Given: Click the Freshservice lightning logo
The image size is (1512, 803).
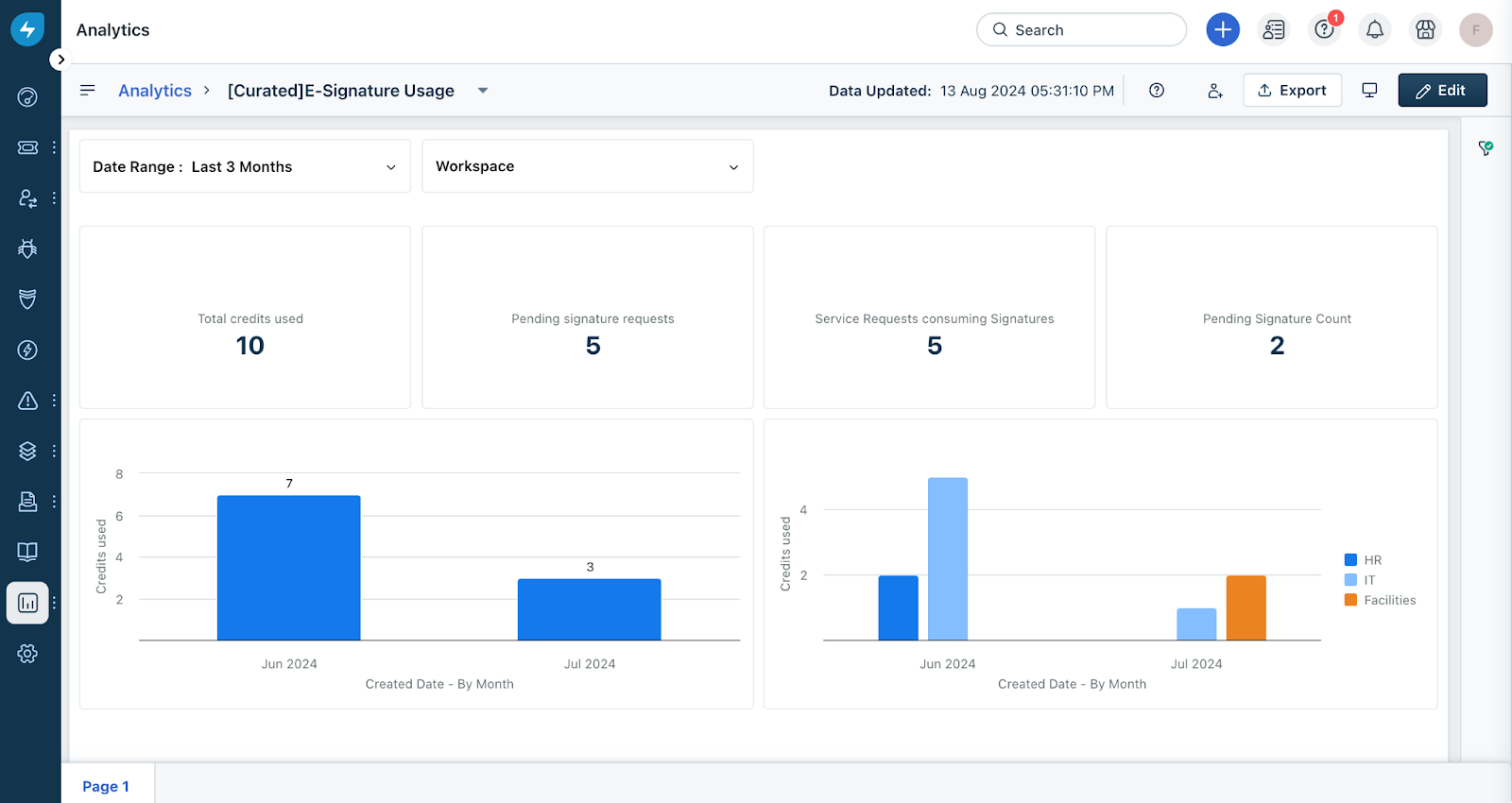Looking at the screenshot, I should [x=27, y=29].
